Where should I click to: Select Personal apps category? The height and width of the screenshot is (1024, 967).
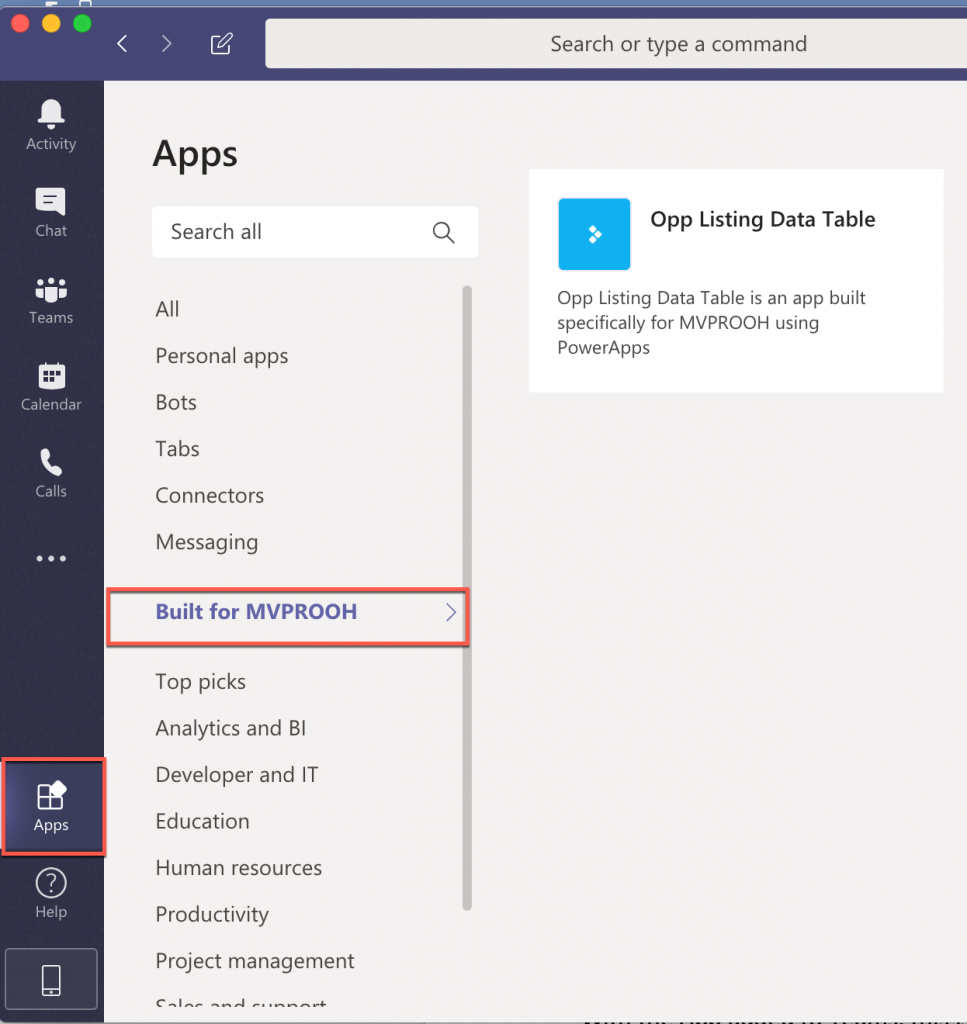tap(221, 356)
